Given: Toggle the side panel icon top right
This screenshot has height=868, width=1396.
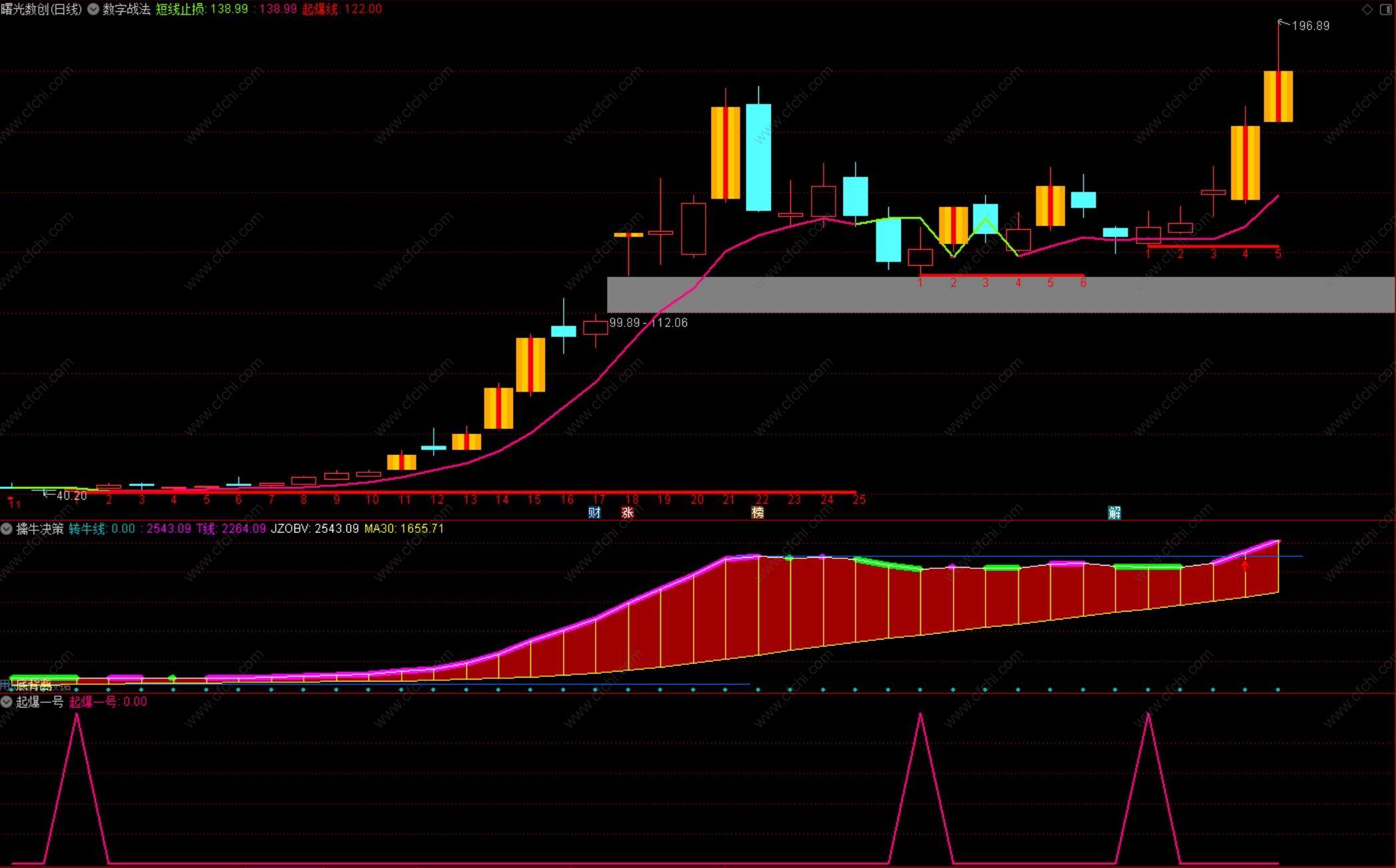Looking at the screenshot, I should [1385, 9].
